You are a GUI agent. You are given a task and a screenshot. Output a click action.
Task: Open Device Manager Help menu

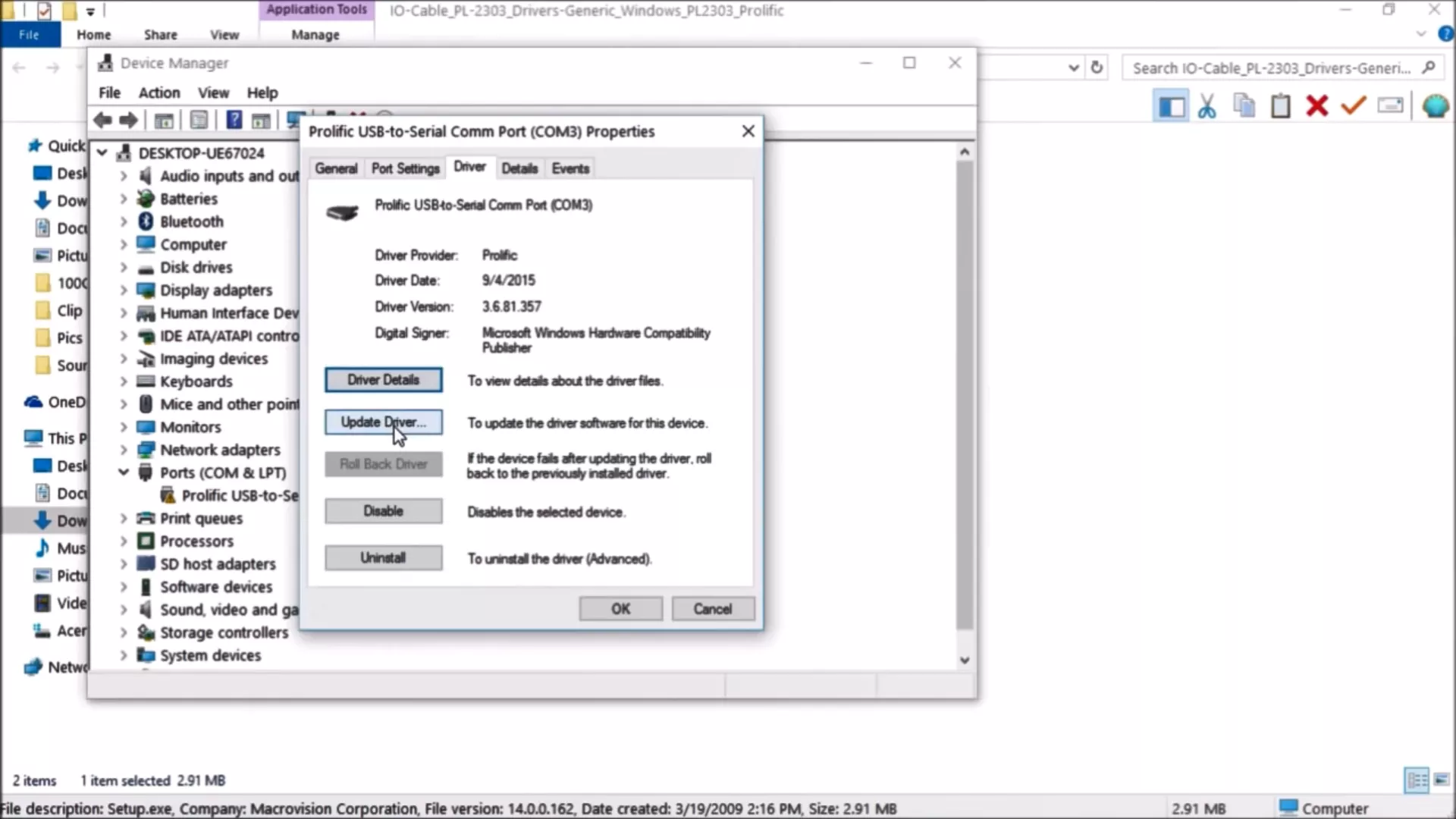point(262,93)
